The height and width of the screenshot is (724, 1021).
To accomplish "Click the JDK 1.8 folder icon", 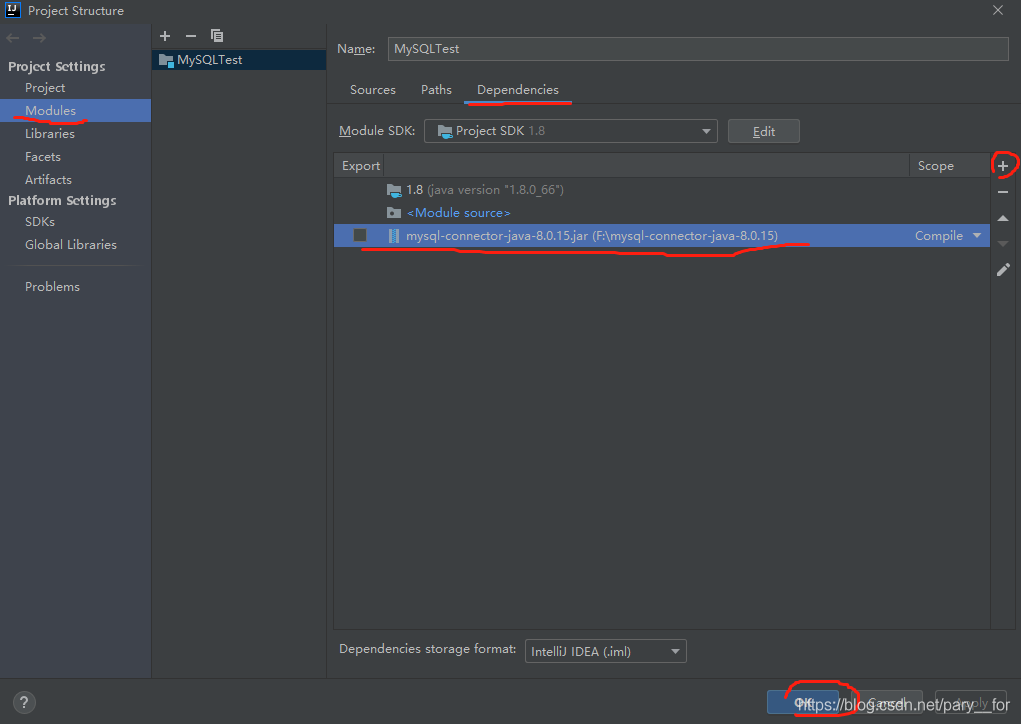I will point(394,190).
